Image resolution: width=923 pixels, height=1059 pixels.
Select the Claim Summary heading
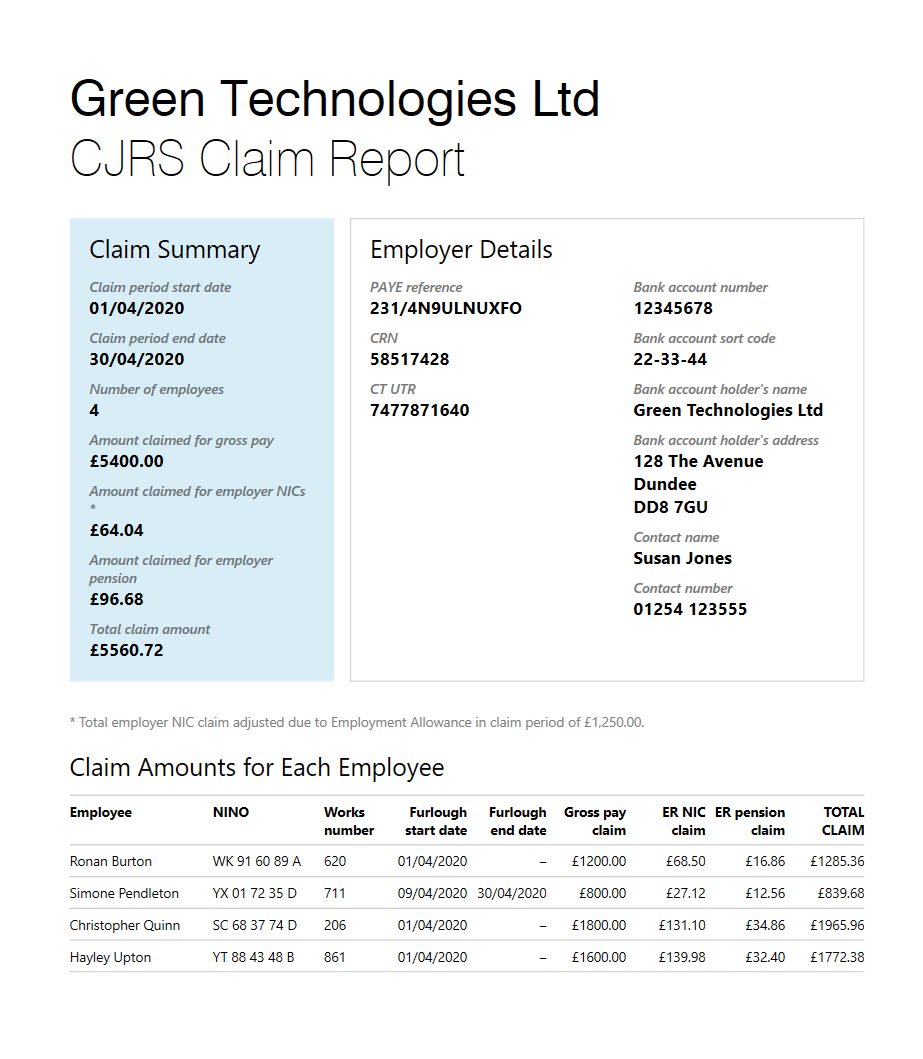(175, 250)
